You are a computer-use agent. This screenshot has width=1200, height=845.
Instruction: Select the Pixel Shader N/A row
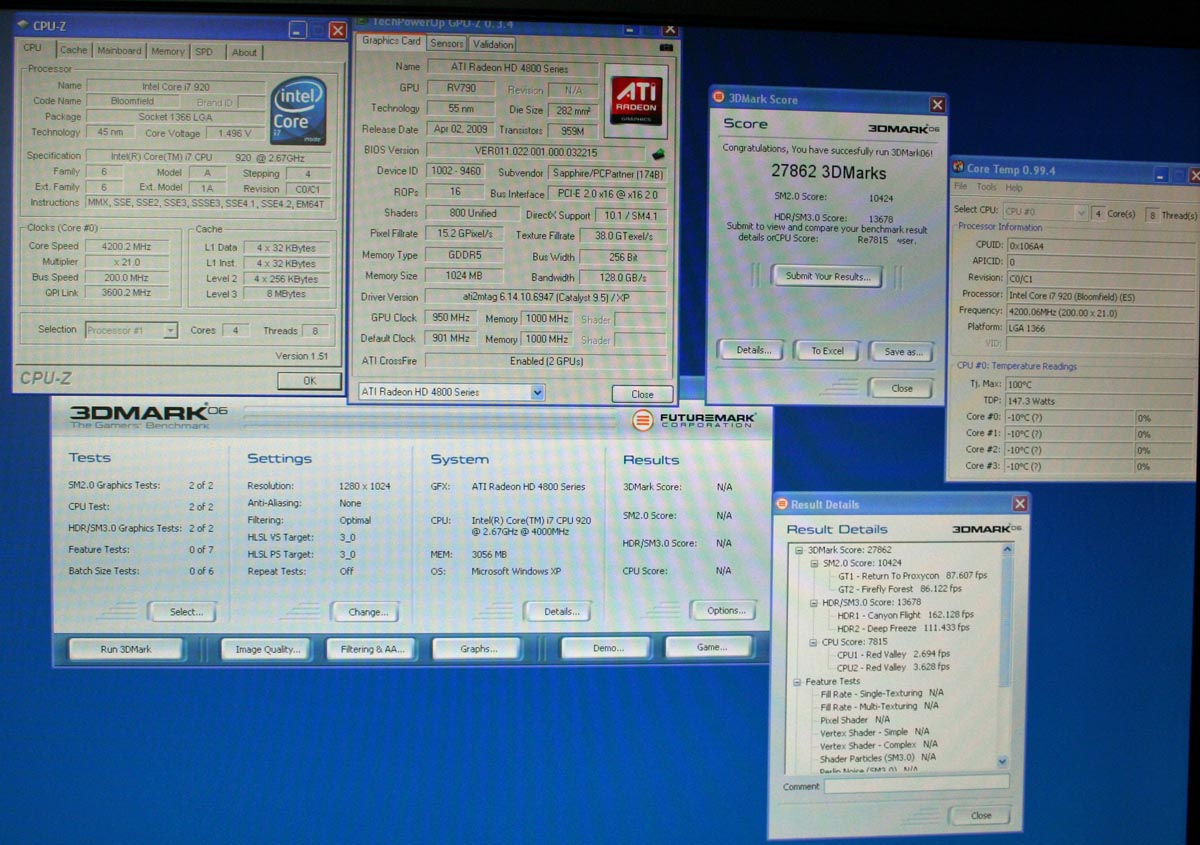pyautogui.click(x=855, y=719)
